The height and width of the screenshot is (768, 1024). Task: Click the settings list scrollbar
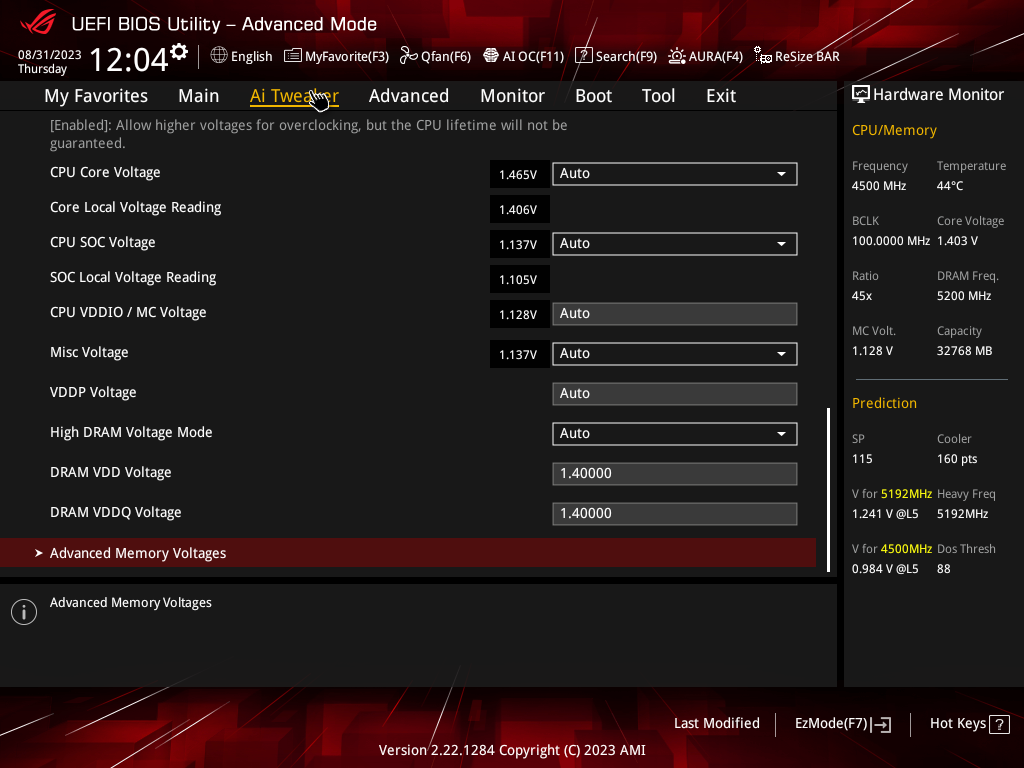coord(828,490)
